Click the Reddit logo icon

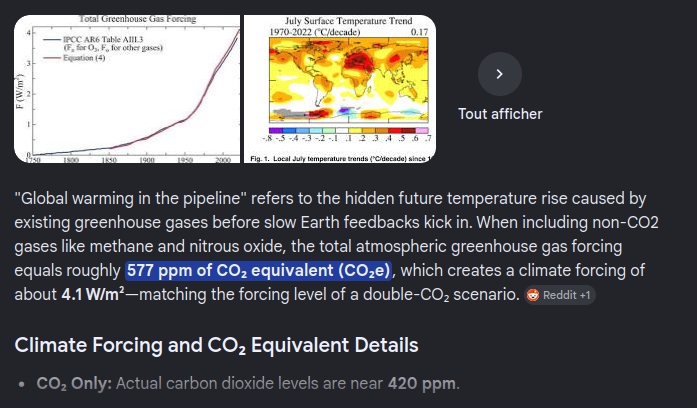pyautogui.click(x=533, y=295)
